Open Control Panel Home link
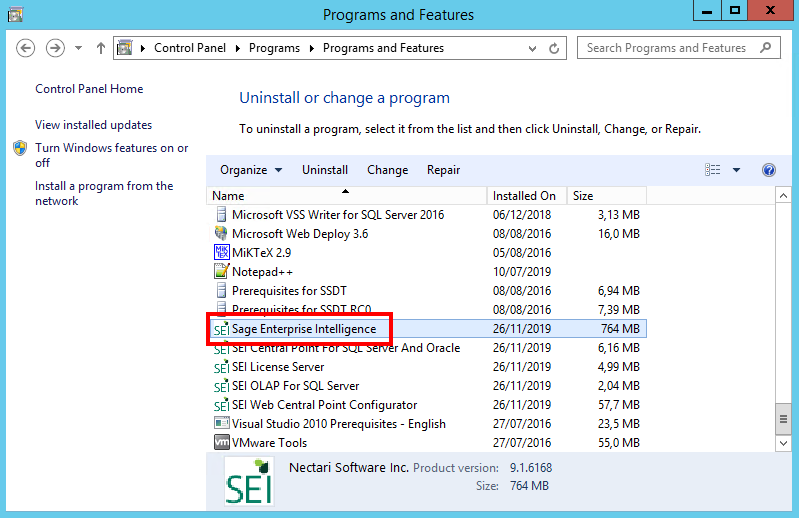This screenshot has height=518, width=799. pos(89,89)
